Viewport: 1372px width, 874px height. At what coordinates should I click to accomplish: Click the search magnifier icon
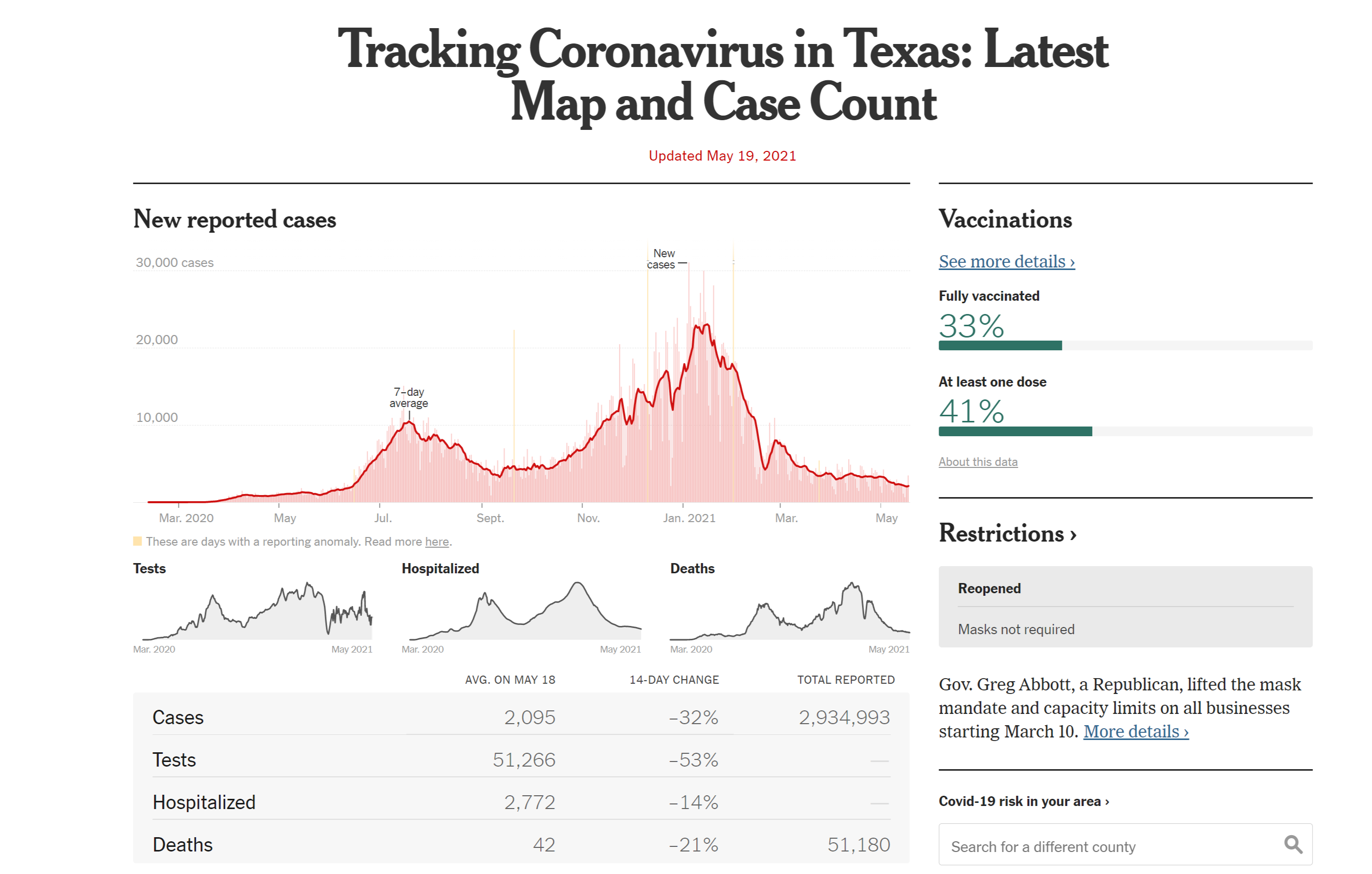(1292, 844)
